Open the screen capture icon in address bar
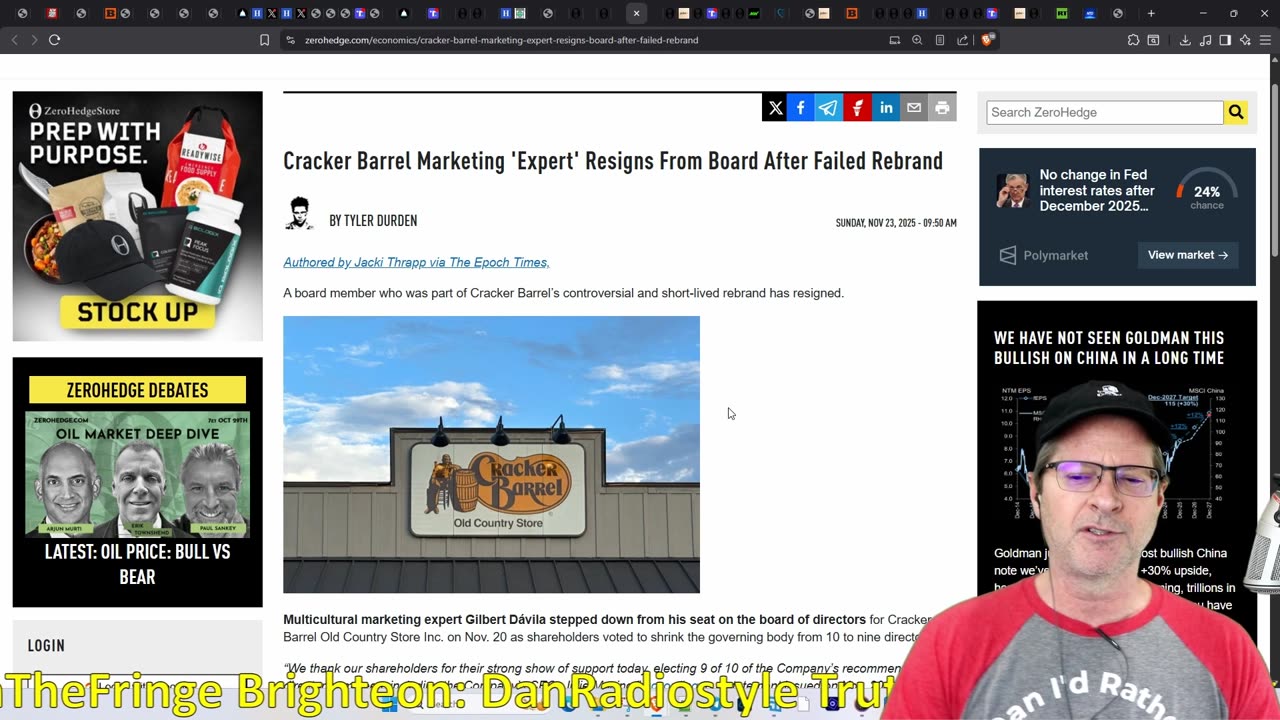This screenshot has width=1280, height=720. [x=894, y=40]
